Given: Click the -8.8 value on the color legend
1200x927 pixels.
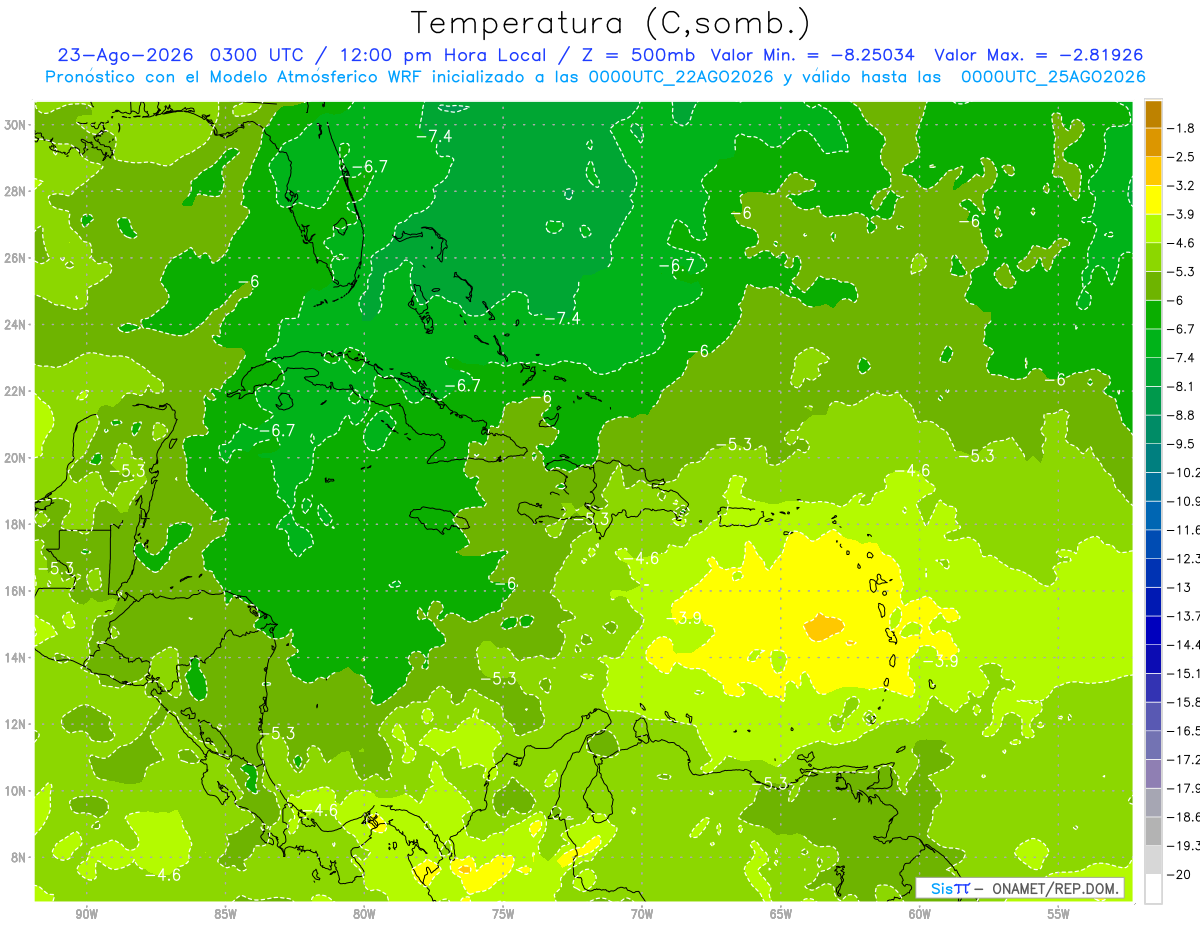Looking at the screenshot, I should pyautogui.click(x=1181, y=415).
